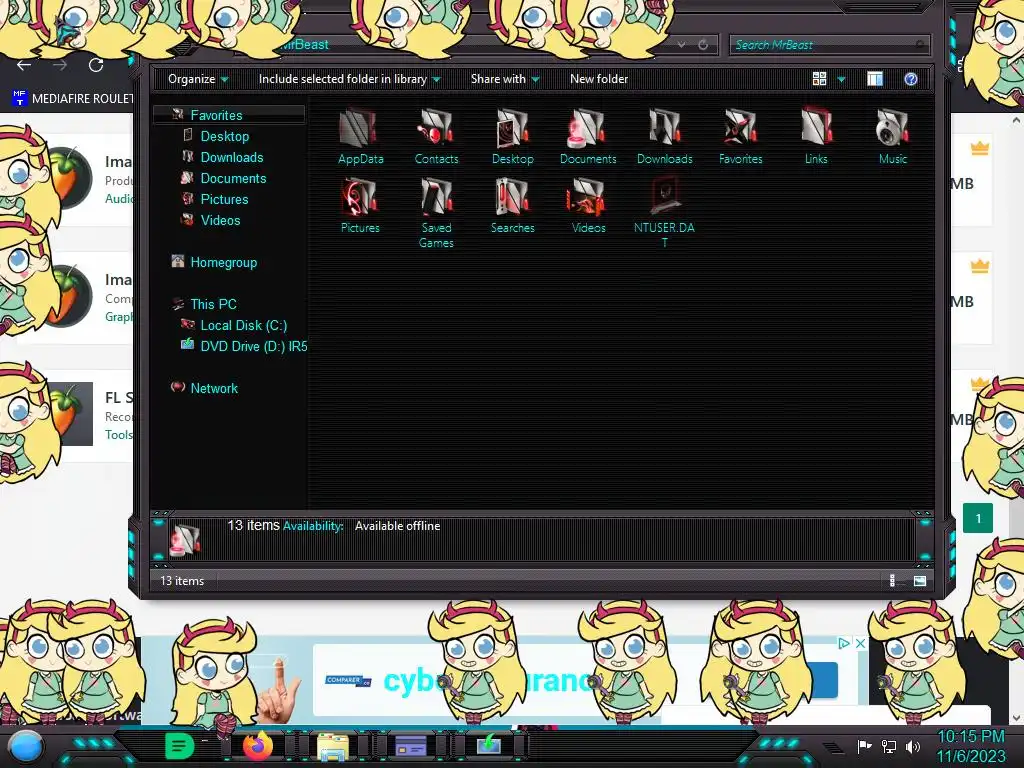Open the Action Center flag icon

pyautogui.click(x=864, y=746)
